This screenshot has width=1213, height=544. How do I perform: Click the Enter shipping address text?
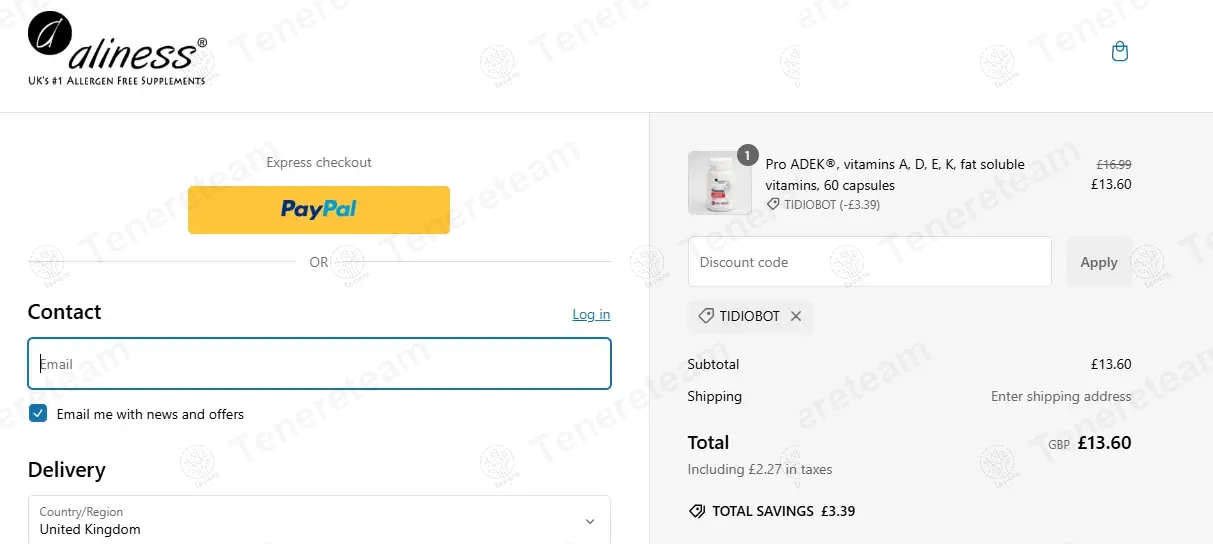1061,396
